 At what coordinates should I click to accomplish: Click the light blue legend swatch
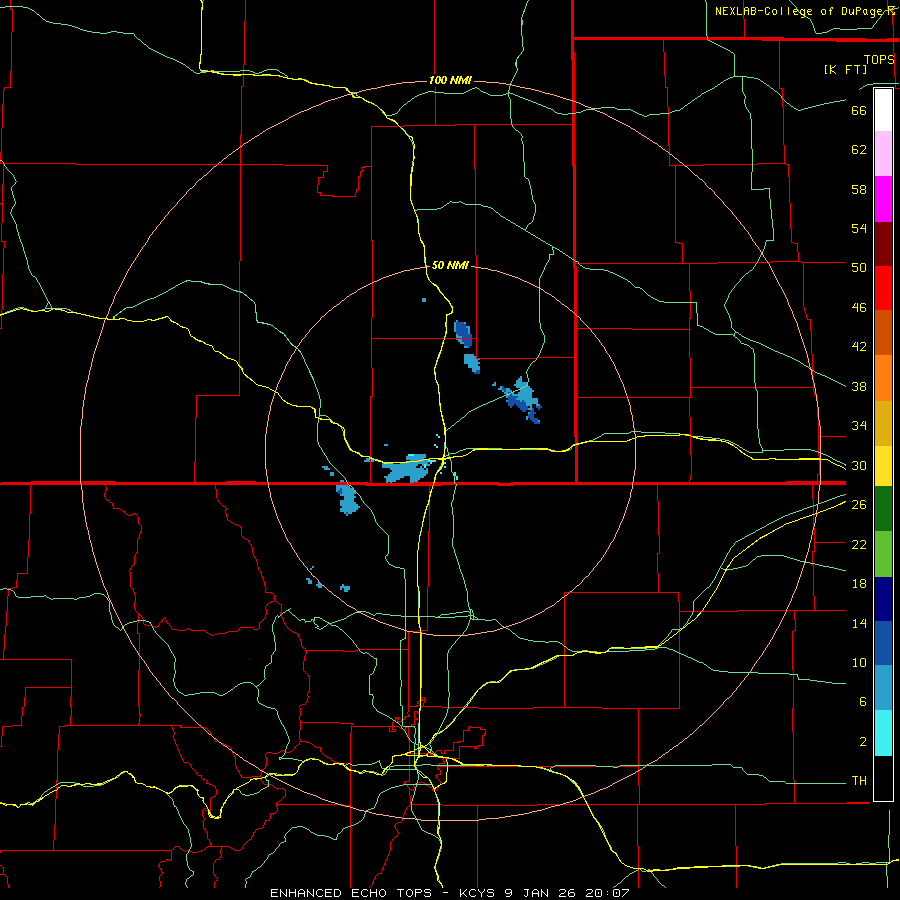pyautogui.click(x=883, y=688)
